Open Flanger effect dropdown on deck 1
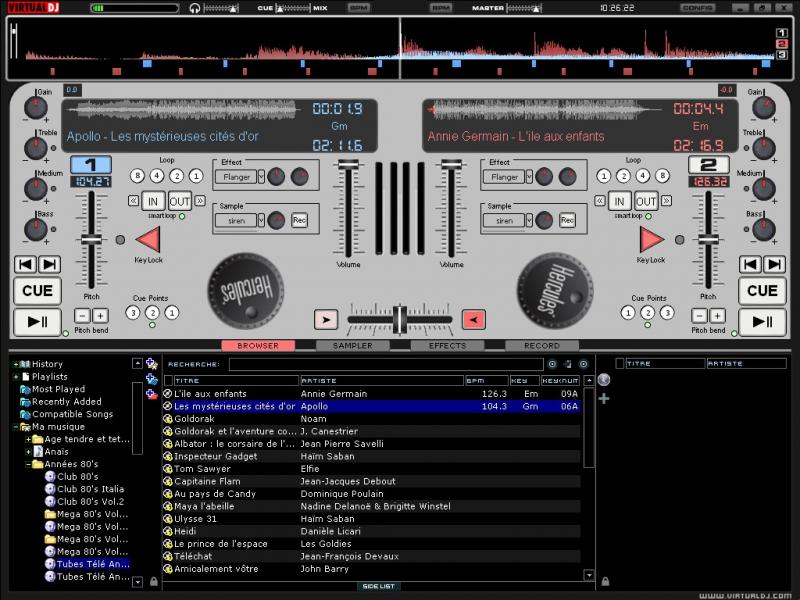The height and width of the screenshot is (600, 800). point(261,177)
